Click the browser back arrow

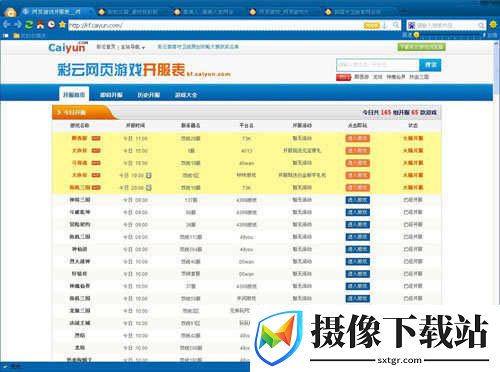[x=6, y=24]
